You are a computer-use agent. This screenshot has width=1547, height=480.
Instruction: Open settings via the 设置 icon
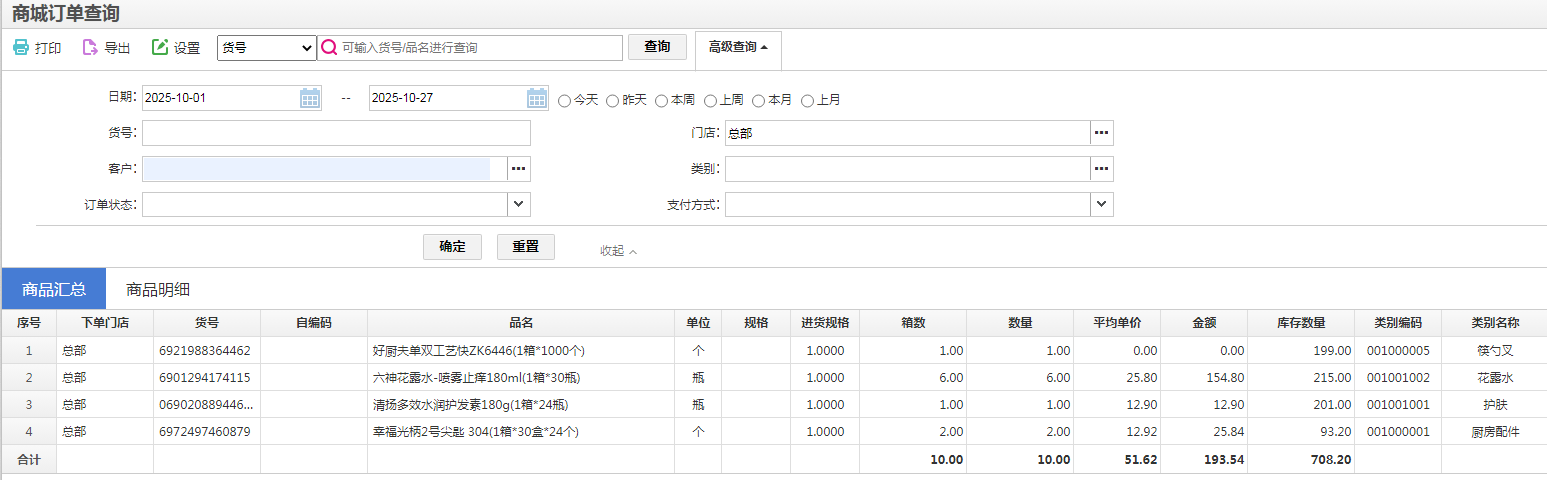coord(160,48)
